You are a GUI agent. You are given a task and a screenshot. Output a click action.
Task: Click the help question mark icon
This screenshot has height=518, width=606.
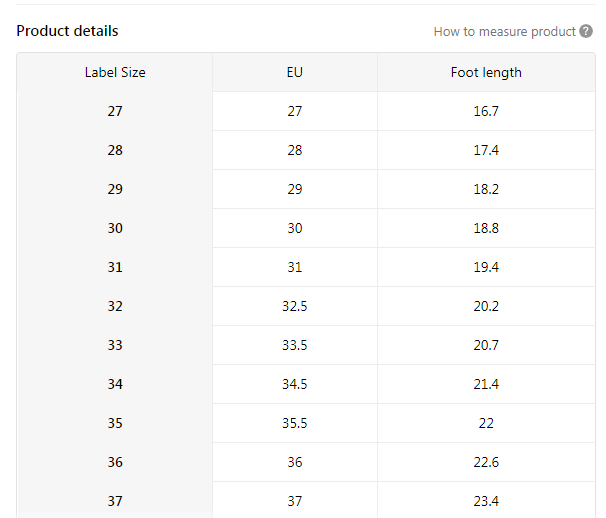coord(586,31)
